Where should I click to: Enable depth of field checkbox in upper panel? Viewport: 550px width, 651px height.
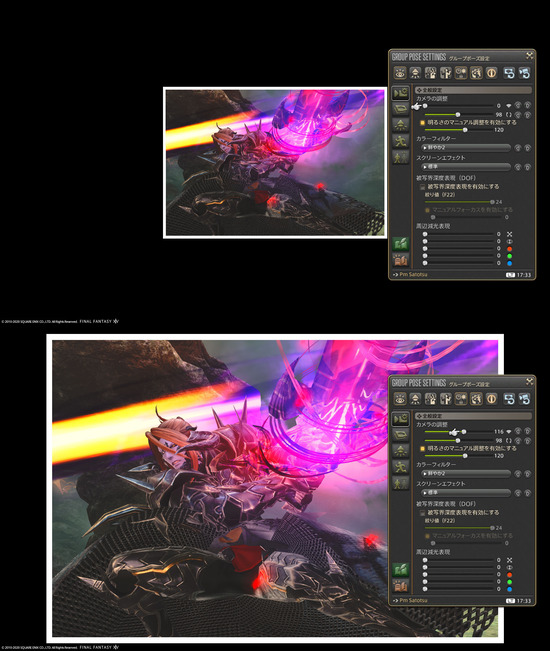(423, 187)
